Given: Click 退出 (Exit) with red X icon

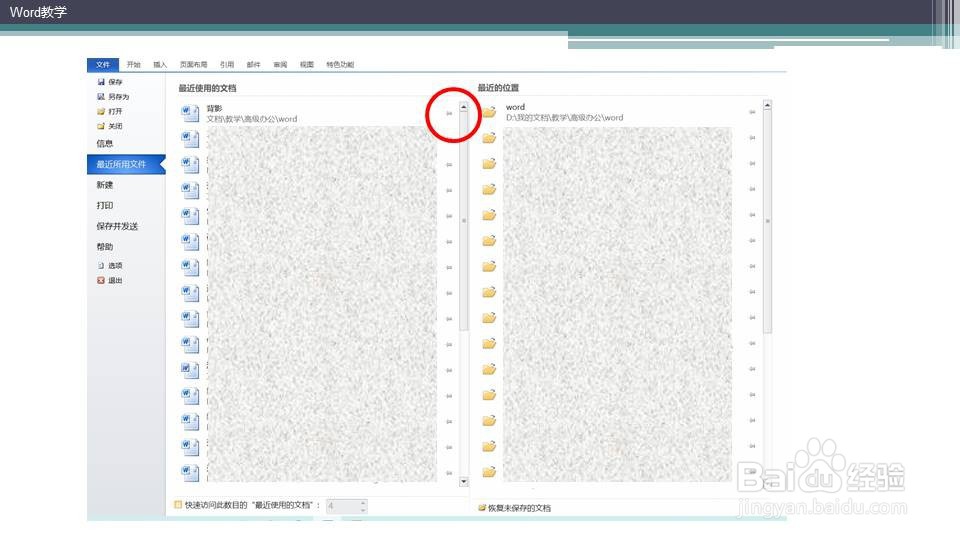Looking at the screenshot, I should point(110,280).
